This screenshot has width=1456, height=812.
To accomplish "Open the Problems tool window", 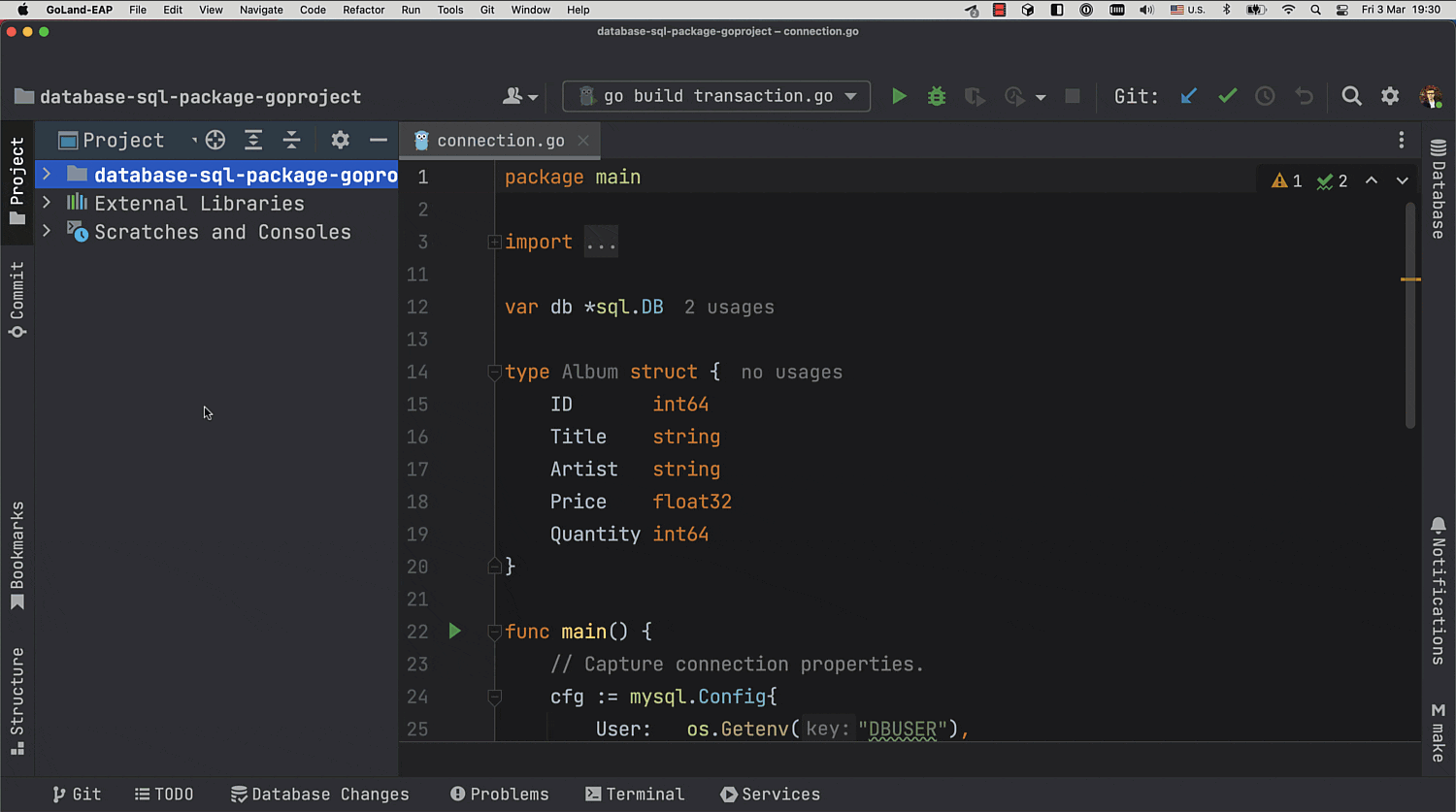I will 500,794.
